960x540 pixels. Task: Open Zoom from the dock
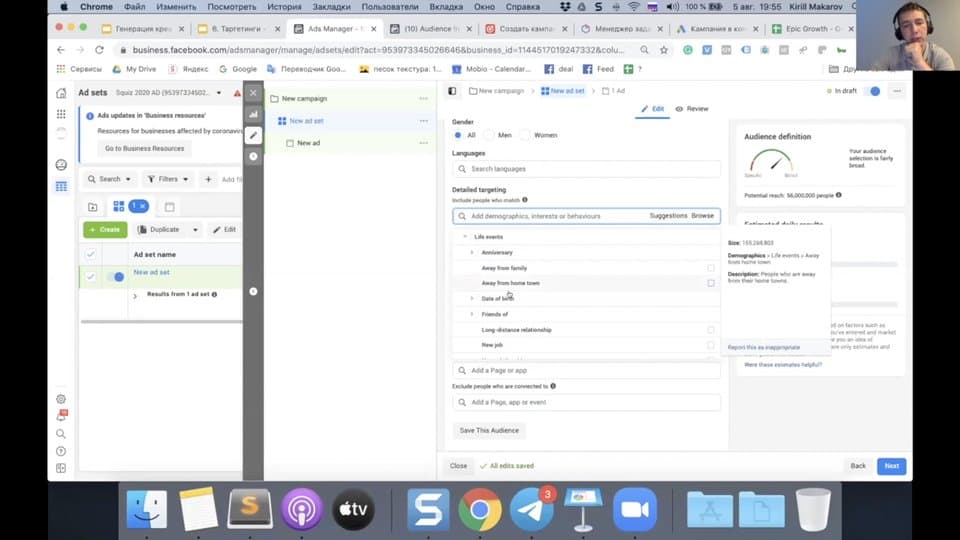click(634, 509)
